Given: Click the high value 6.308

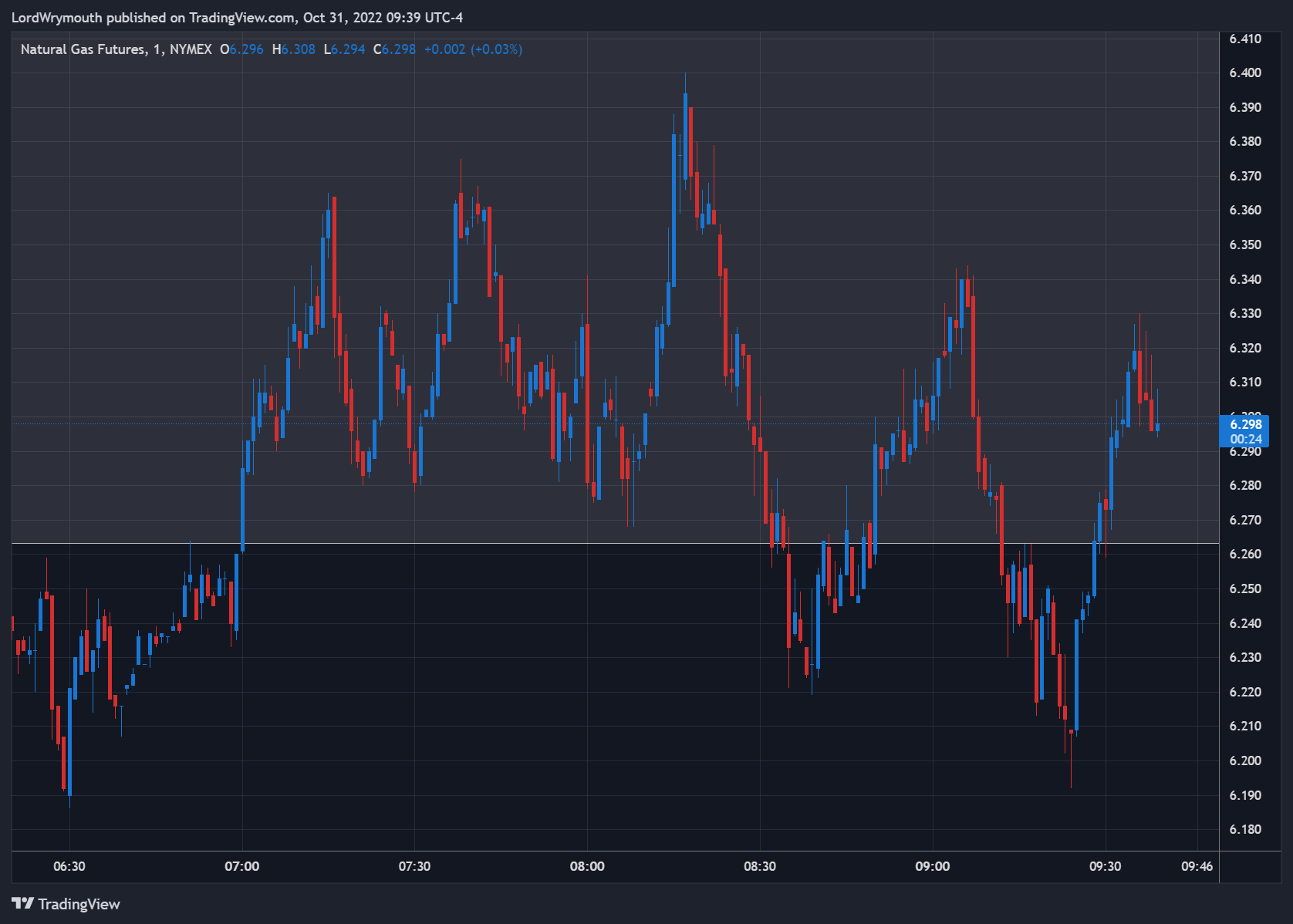Looking at the screenshot, I should click(x=298, y=49).
